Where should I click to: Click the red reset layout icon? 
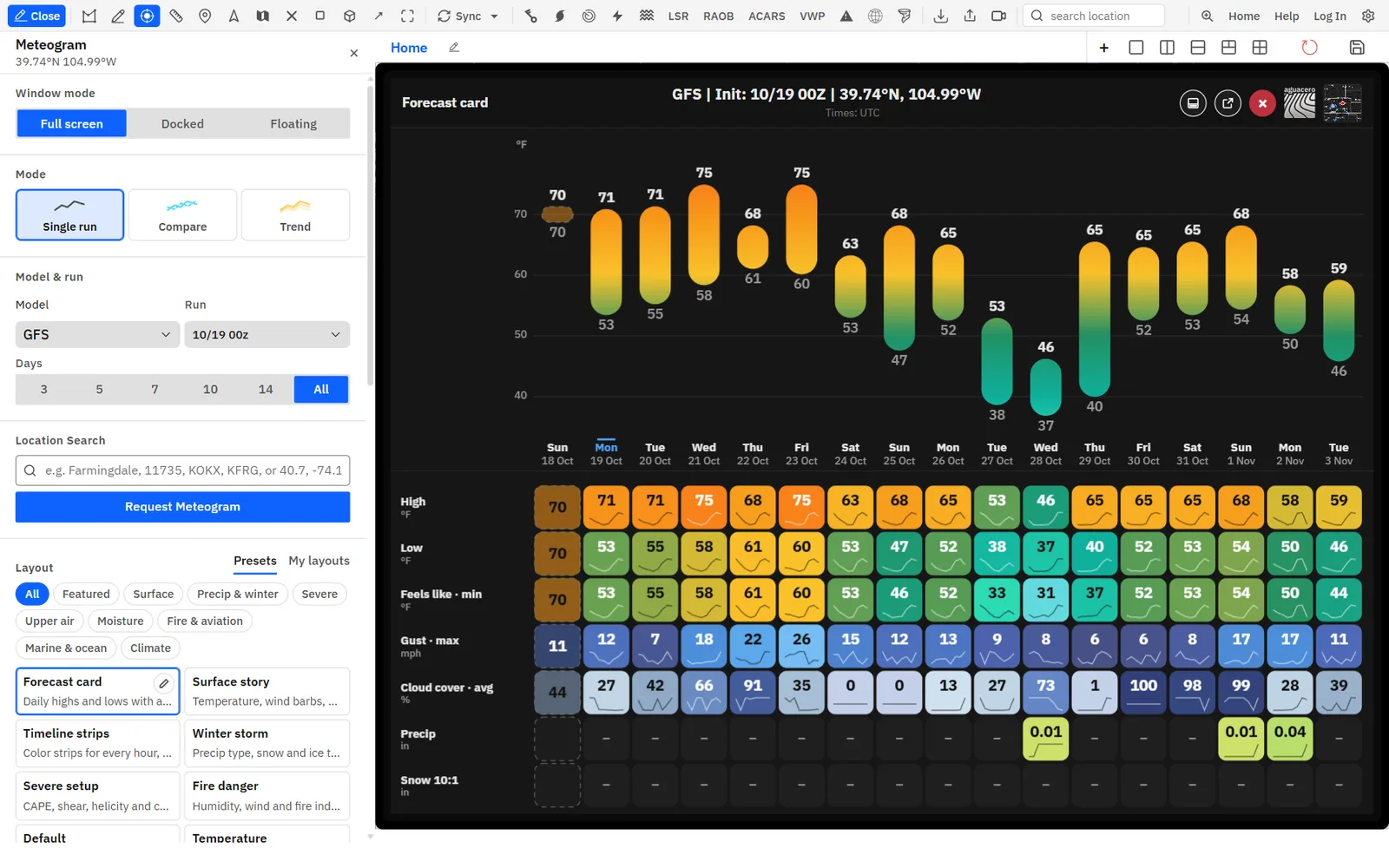tap(1309, 48)
